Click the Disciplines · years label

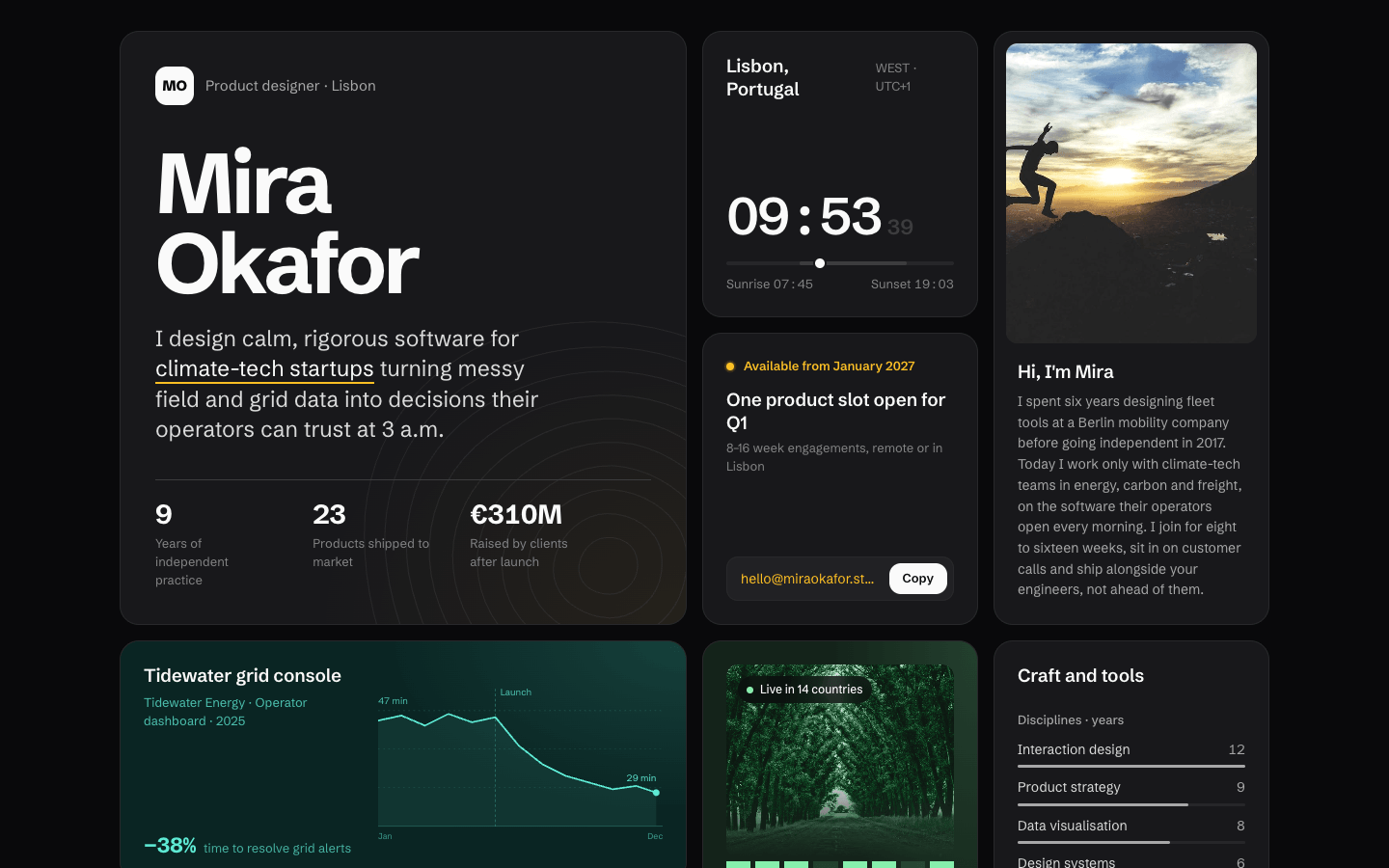point(1071,720)
